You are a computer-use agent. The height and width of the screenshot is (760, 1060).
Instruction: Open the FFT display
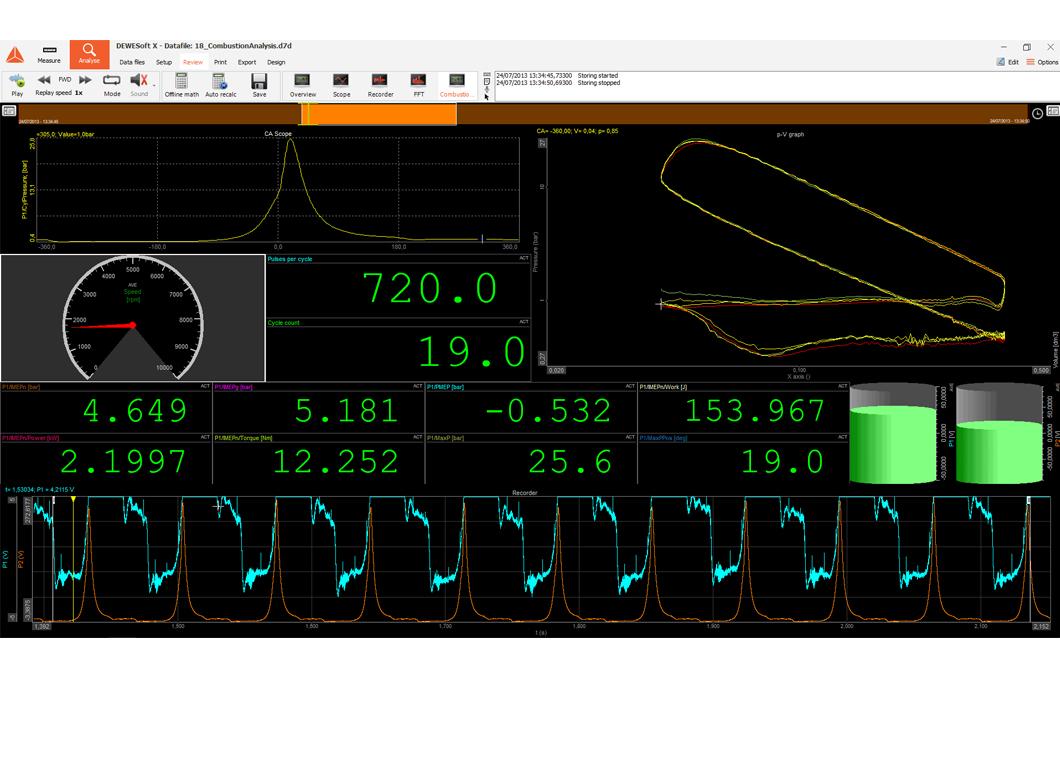[x=418, y=85]
